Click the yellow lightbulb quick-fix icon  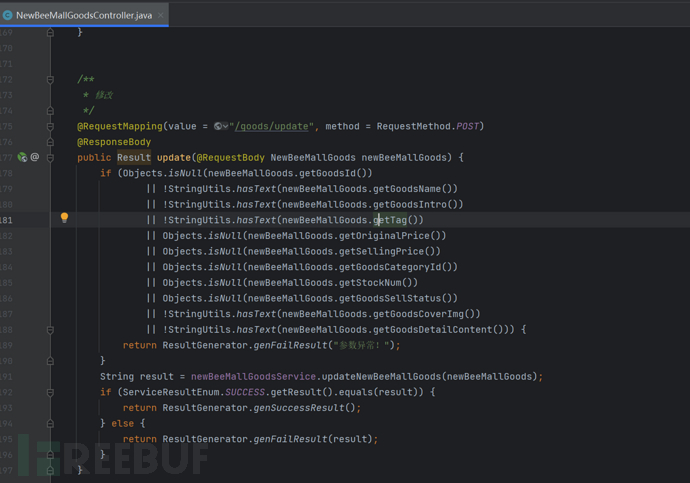64,218
